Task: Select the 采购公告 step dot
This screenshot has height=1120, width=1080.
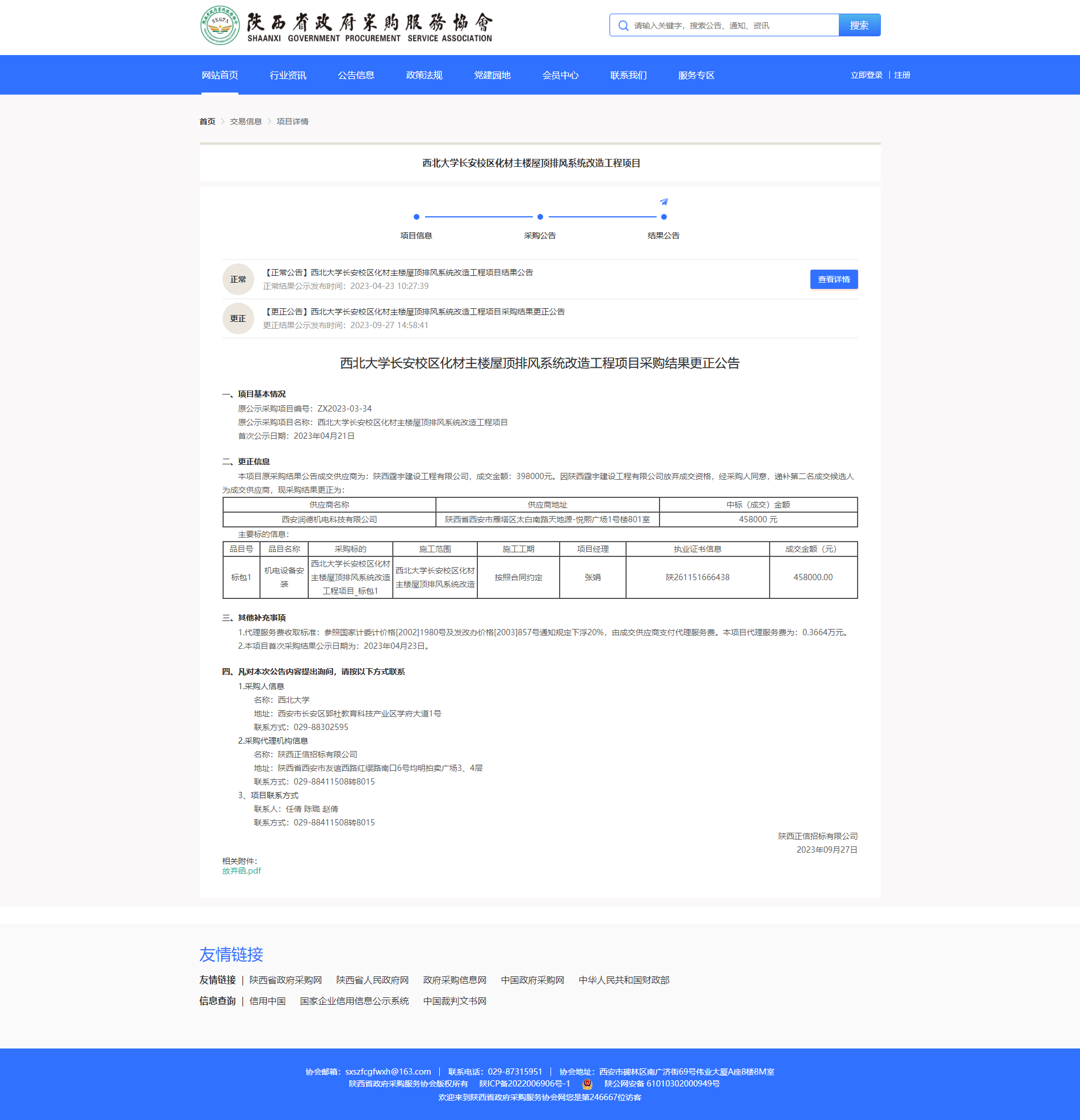Action: point(539,217)
